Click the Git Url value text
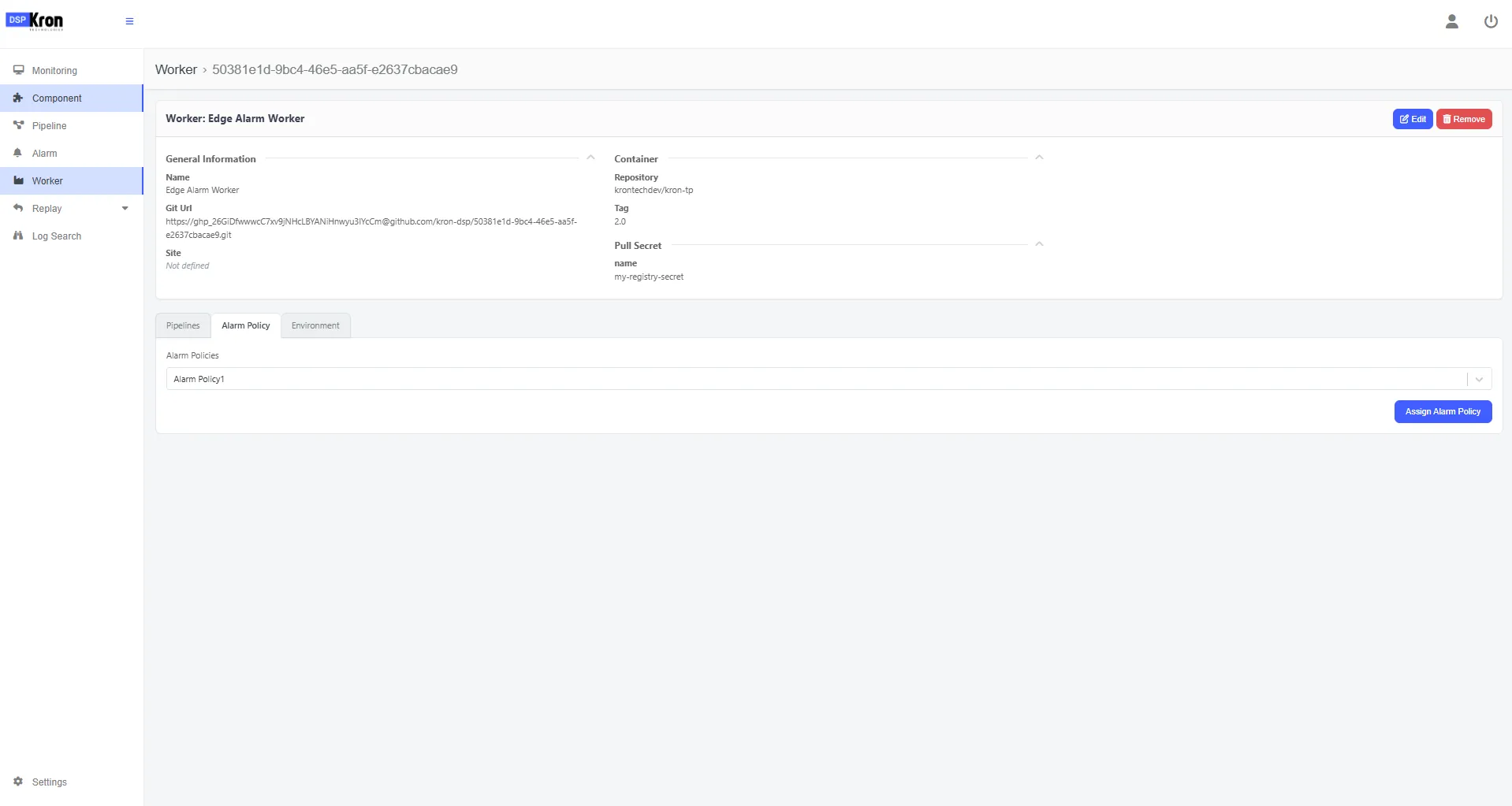Viewport: 1512px width, 806px height. click(371, 228)
